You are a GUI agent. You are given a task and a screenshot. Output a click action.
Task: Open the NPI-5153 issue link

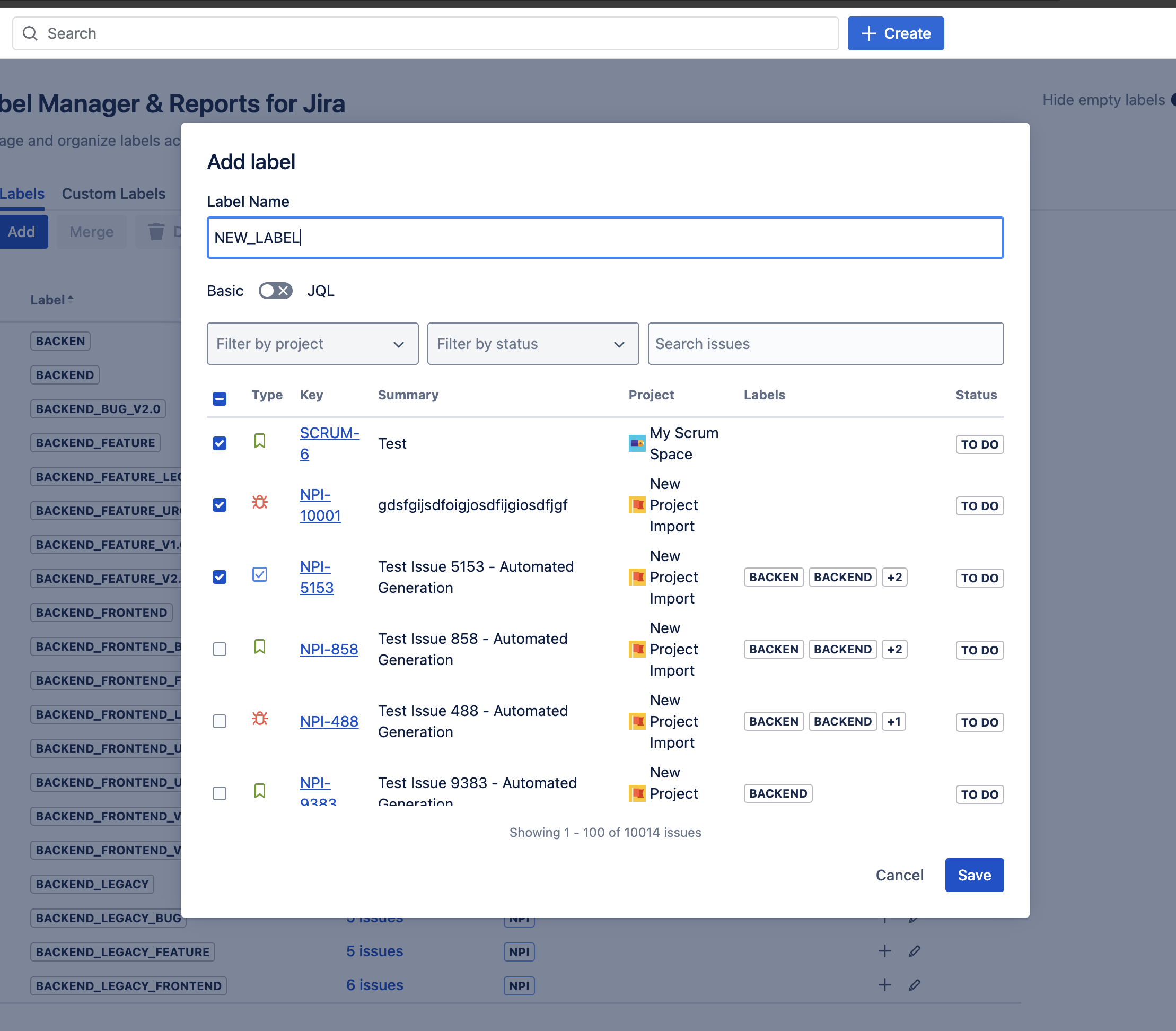point(317,577)
